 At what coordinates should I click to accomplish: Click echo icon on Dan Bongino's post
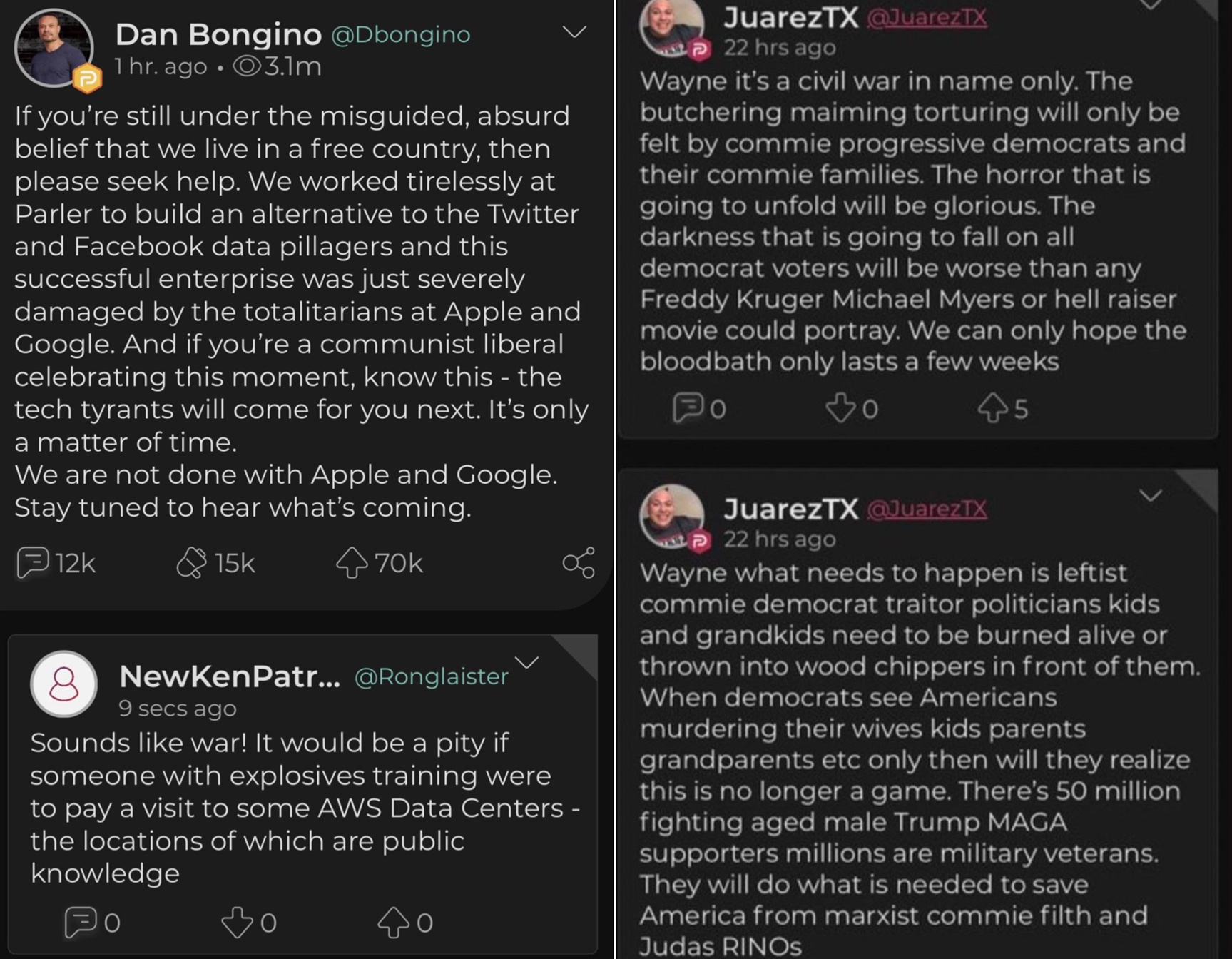coord(191,563)
